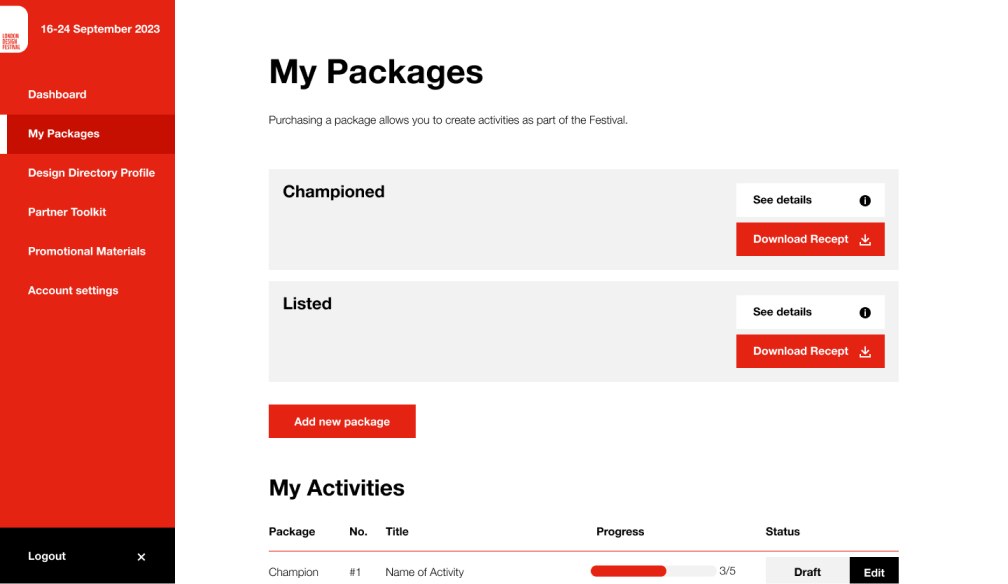Open the Dashboard section
The image size is (1008, 584).
(x=57, y=94)
